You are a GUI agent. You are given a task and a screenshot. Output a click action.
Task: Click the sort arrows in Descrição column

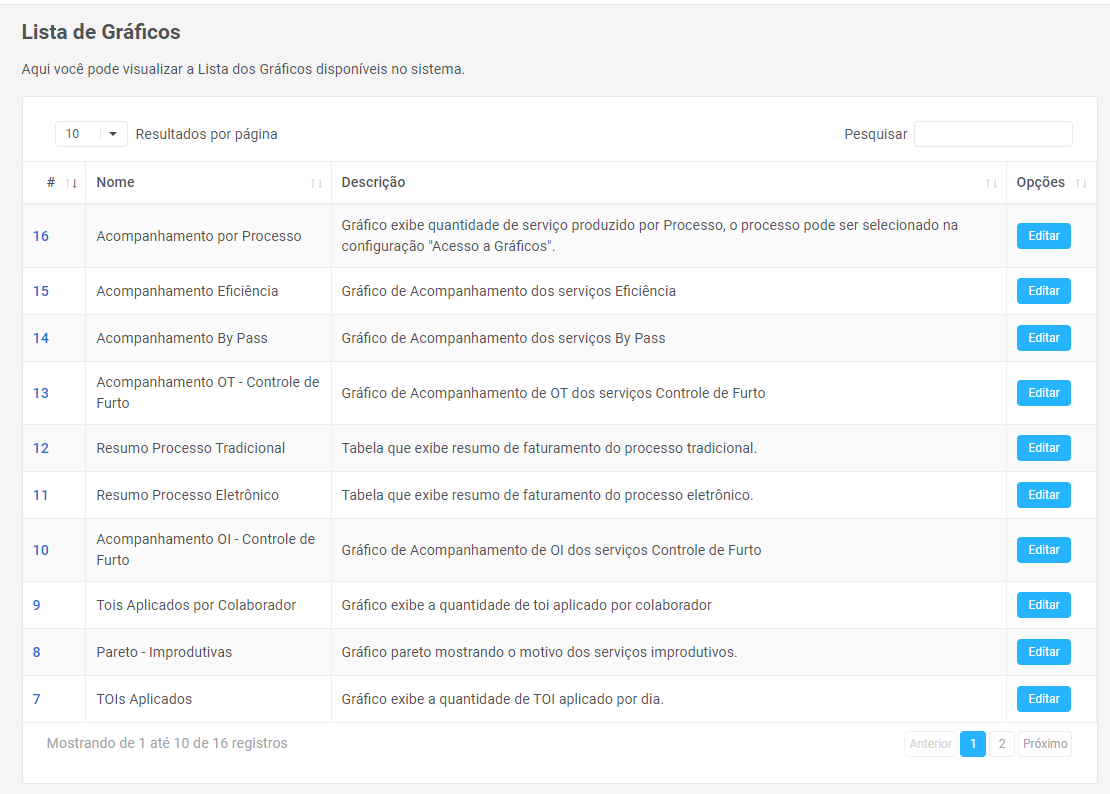[991, 183]
